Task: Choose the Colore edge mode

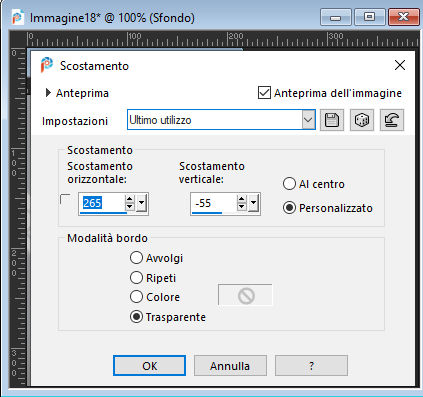Action: 136,297
